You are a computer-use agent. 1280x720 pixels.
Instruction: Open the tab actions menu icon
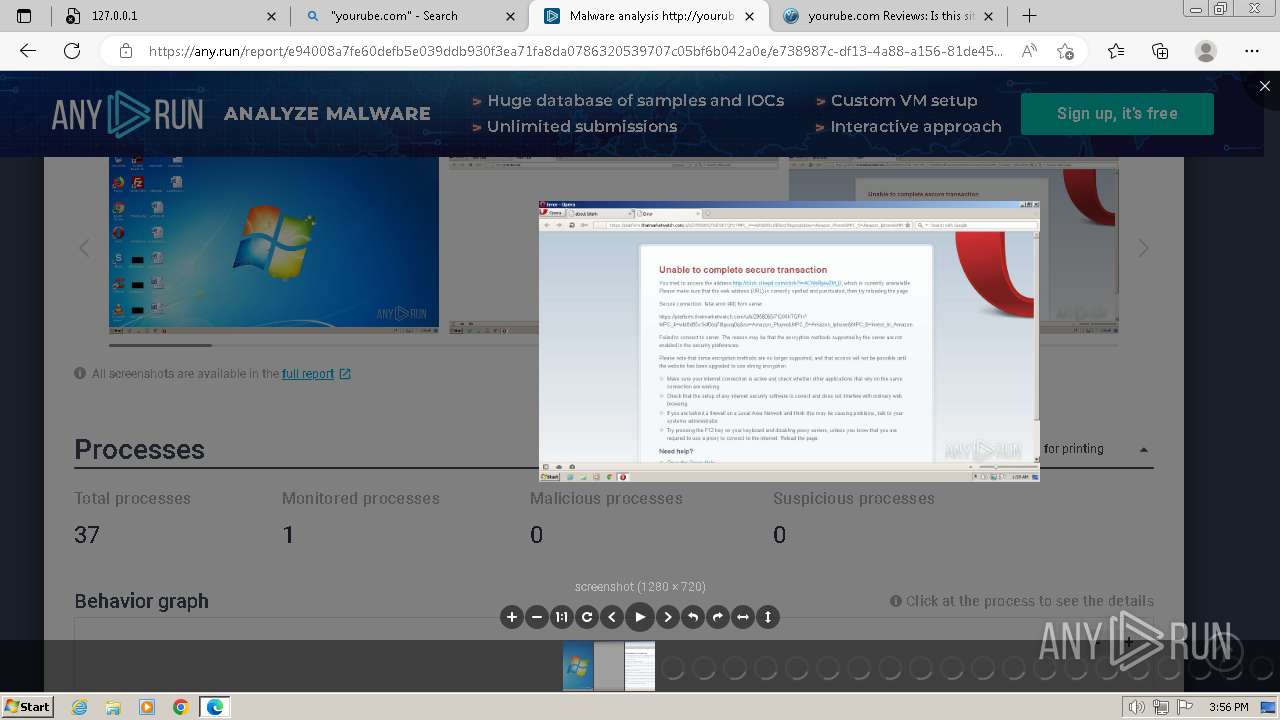click(25, 16)
